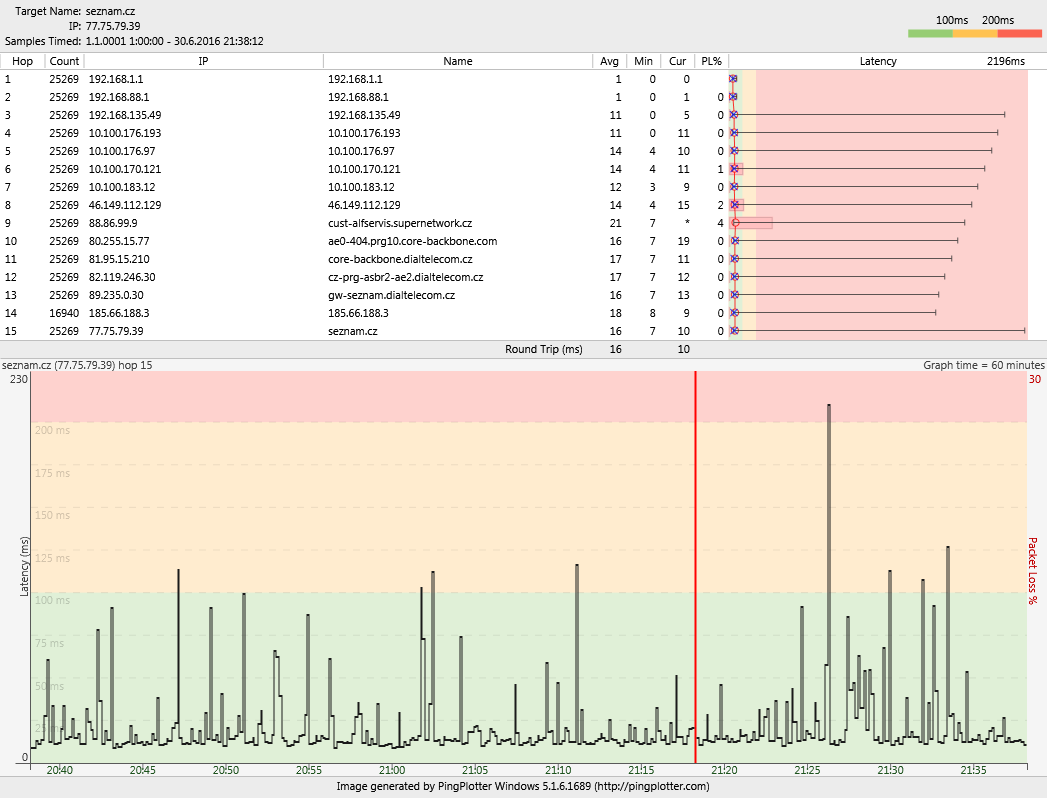Click the Graph time = 60 minutes label
Screen dimensions: 1047x798
click(x=983, y=365)
